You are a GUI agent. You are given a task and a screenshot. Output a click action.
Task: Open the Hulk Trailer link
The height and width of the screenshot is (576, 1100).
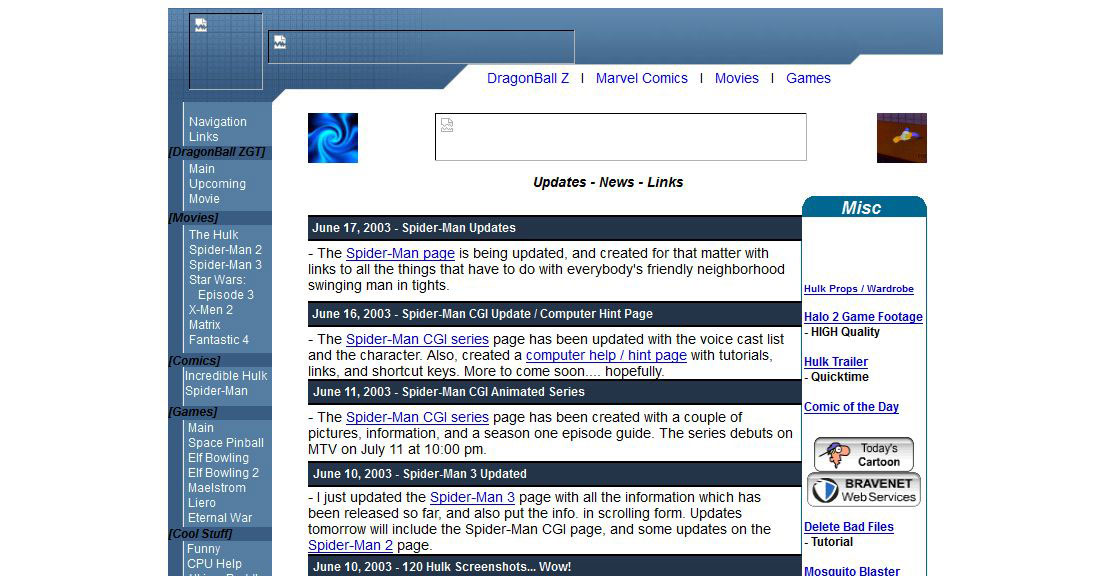point(836,362)
